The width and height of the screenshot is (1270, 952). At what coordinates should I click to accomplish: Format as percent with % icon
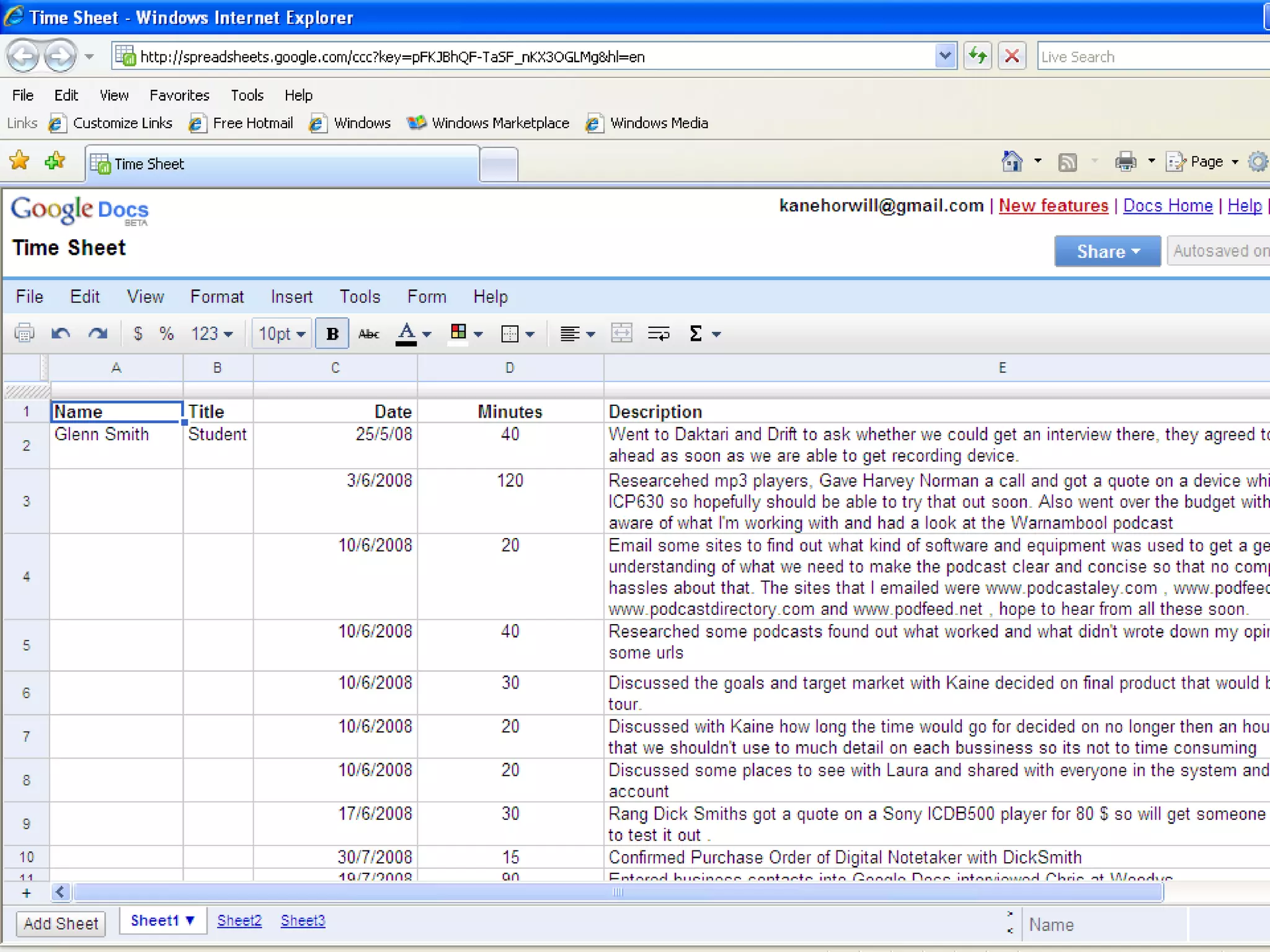pos(166,333)
